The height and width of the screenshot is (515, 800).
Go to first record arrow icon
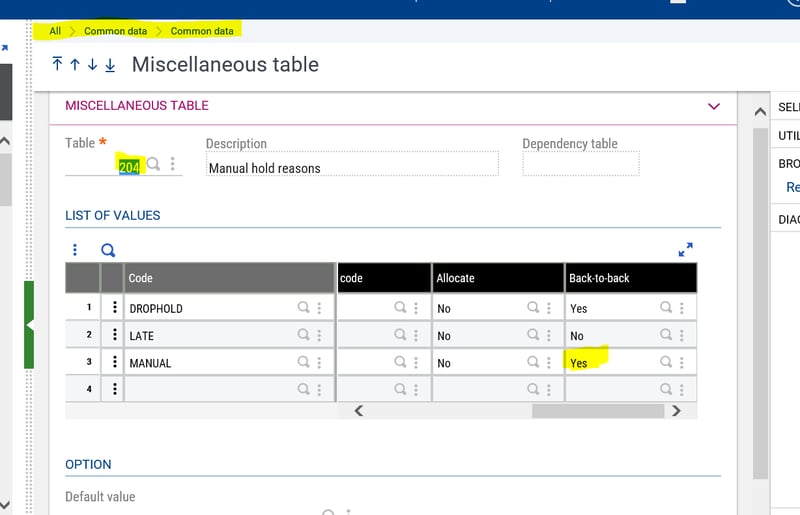[x=57, y=64]
